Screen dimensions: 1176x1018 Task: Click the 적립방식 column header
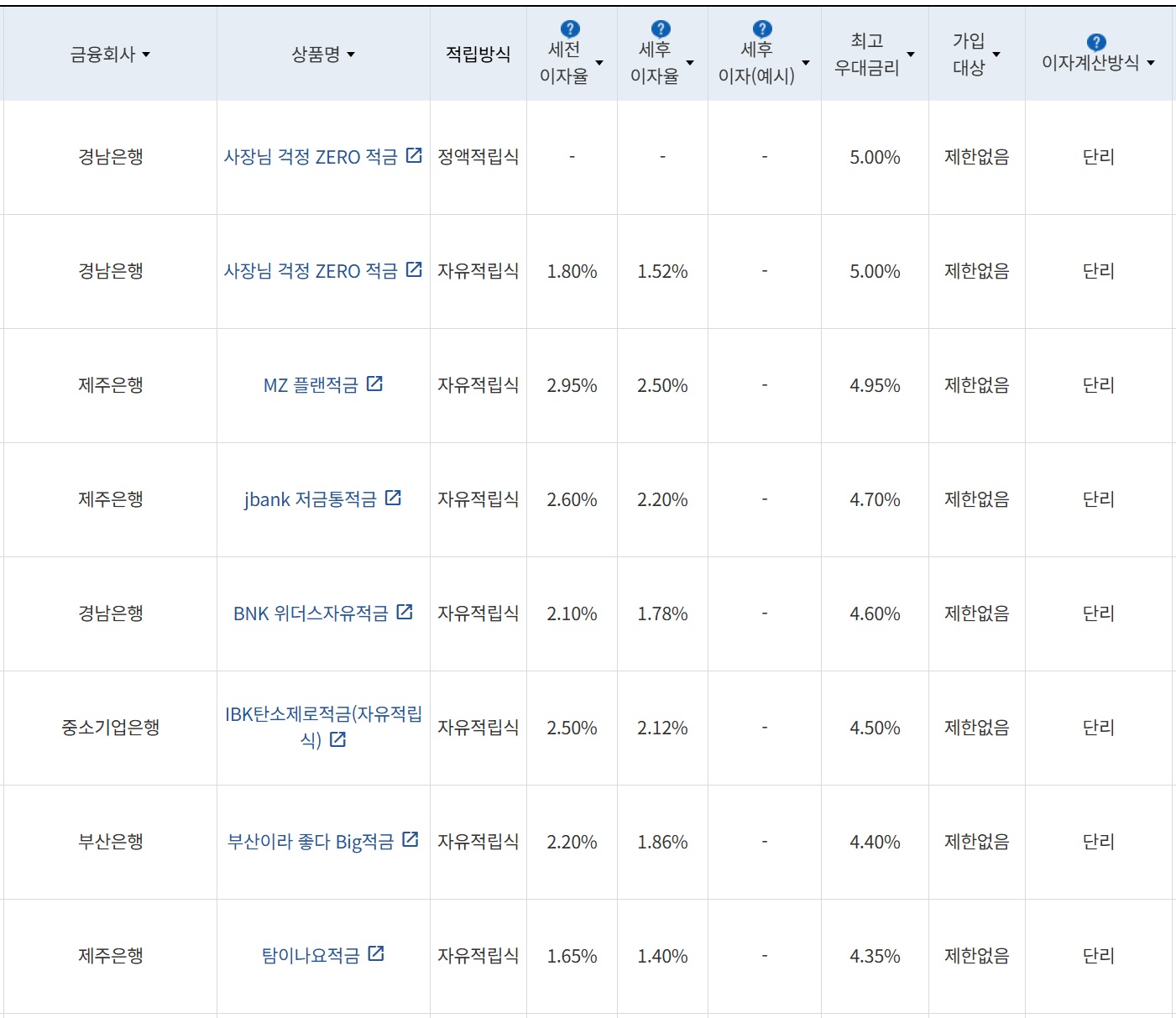coord(477,52)
